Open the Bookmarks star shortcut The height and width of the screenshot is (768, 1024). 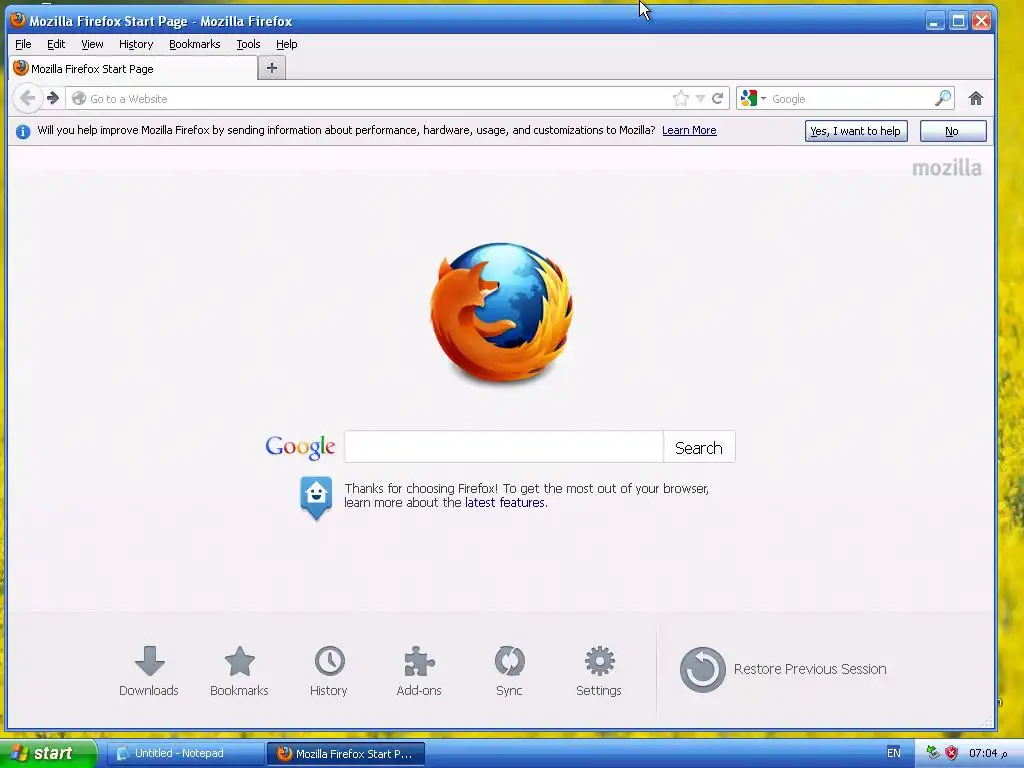pos(240,661)
